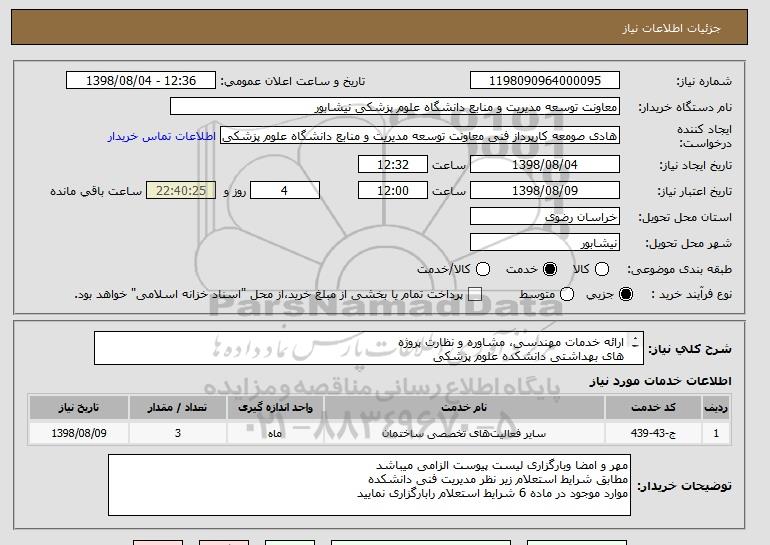Image resolution: width=770 pixels, height=545 pixels.
Task: Click the delivery province field خراسان رضوی
Action: [545, 217]
